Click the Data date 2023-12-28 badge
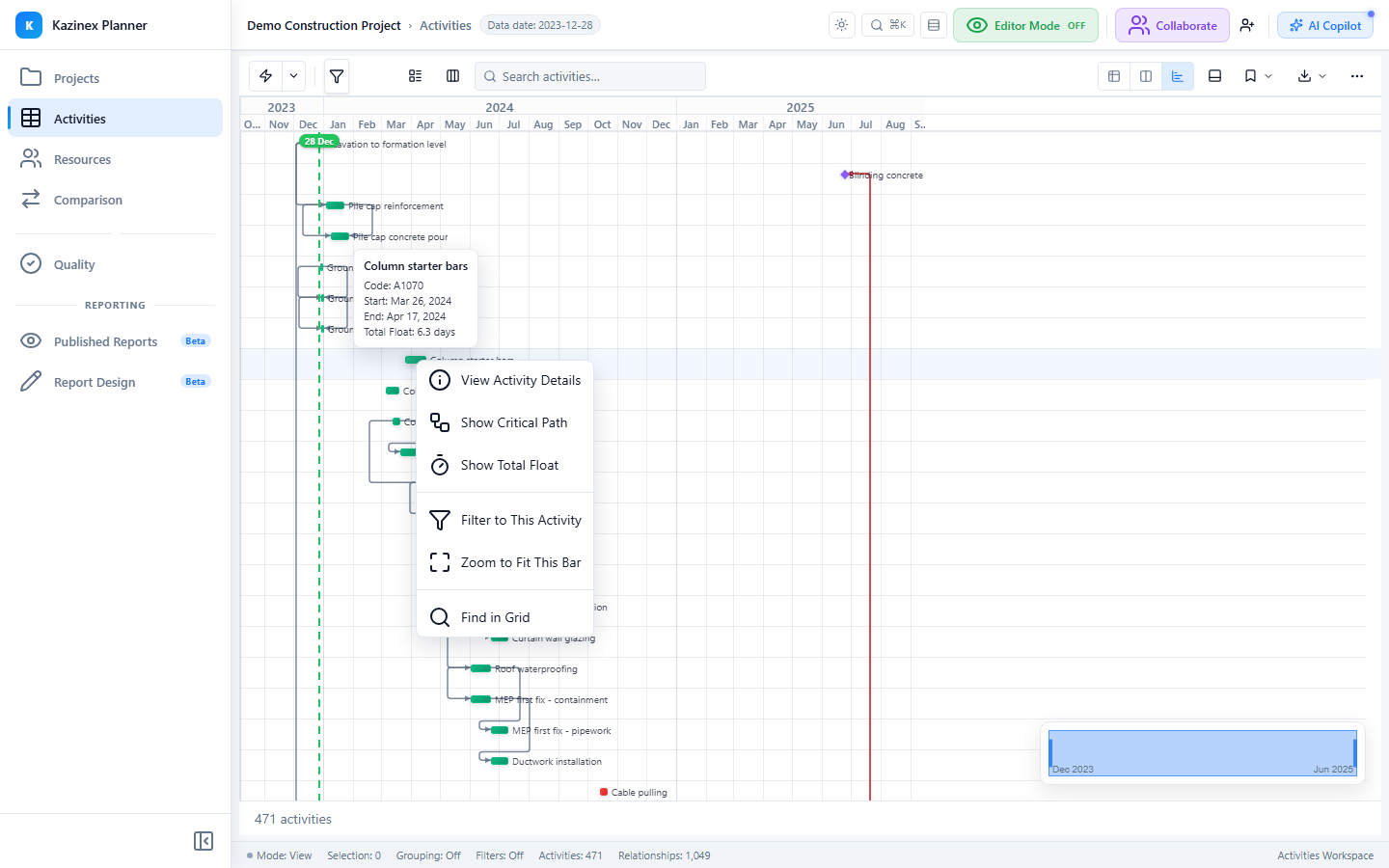Screen dimensions: 1389x868 click(540, 25)
